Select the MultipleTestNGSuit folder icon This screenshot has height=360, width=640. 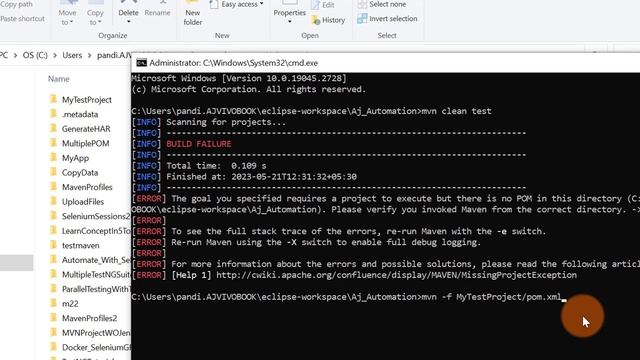53,274
